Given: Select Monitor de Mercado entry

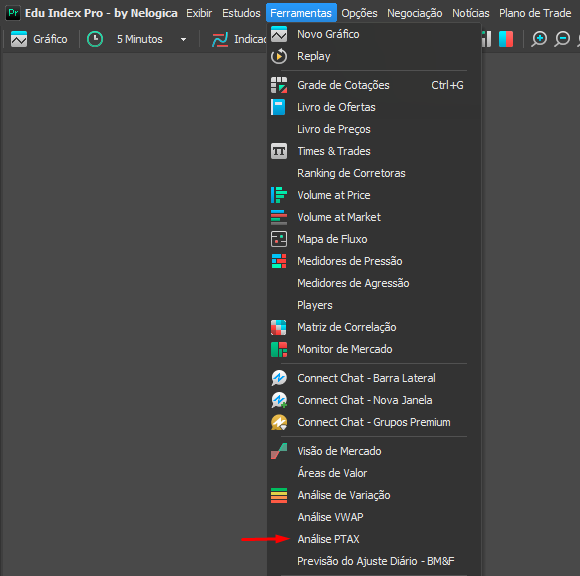Looking at the screenshot, I should click(x=374, y=349).
